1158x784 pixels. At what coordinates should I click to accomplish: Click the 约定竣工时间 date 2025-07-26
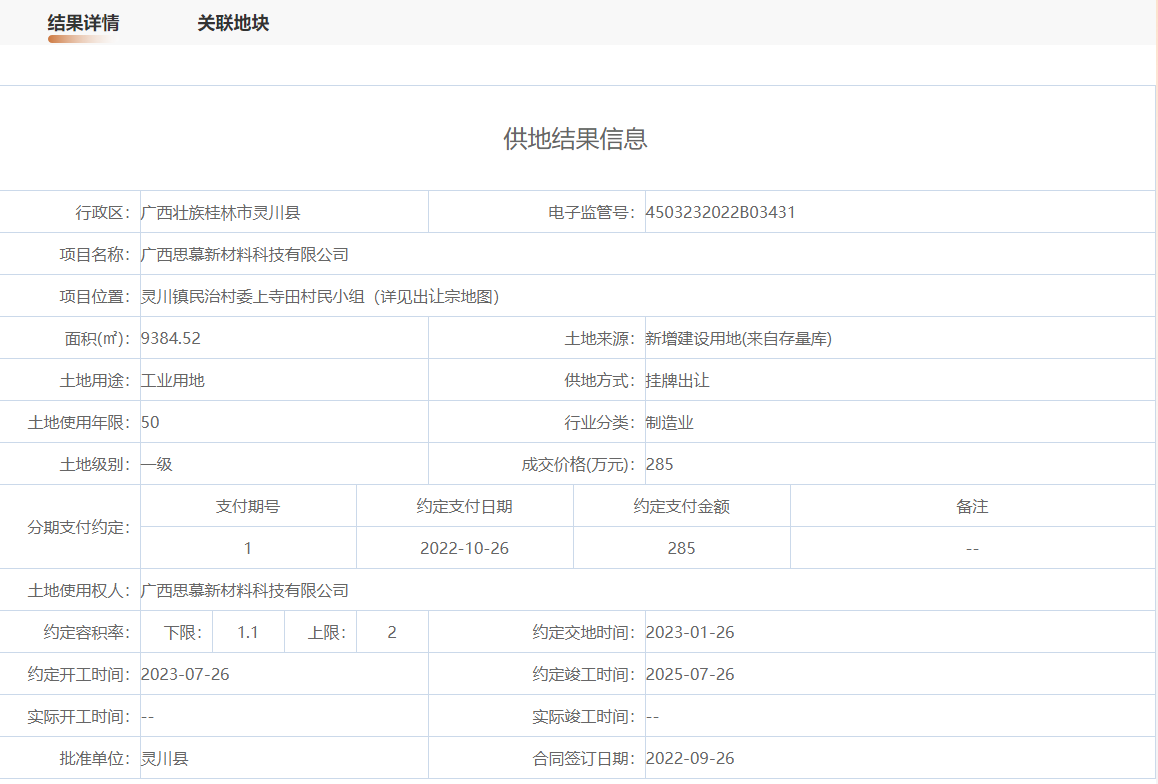click(x=690, y=674)
